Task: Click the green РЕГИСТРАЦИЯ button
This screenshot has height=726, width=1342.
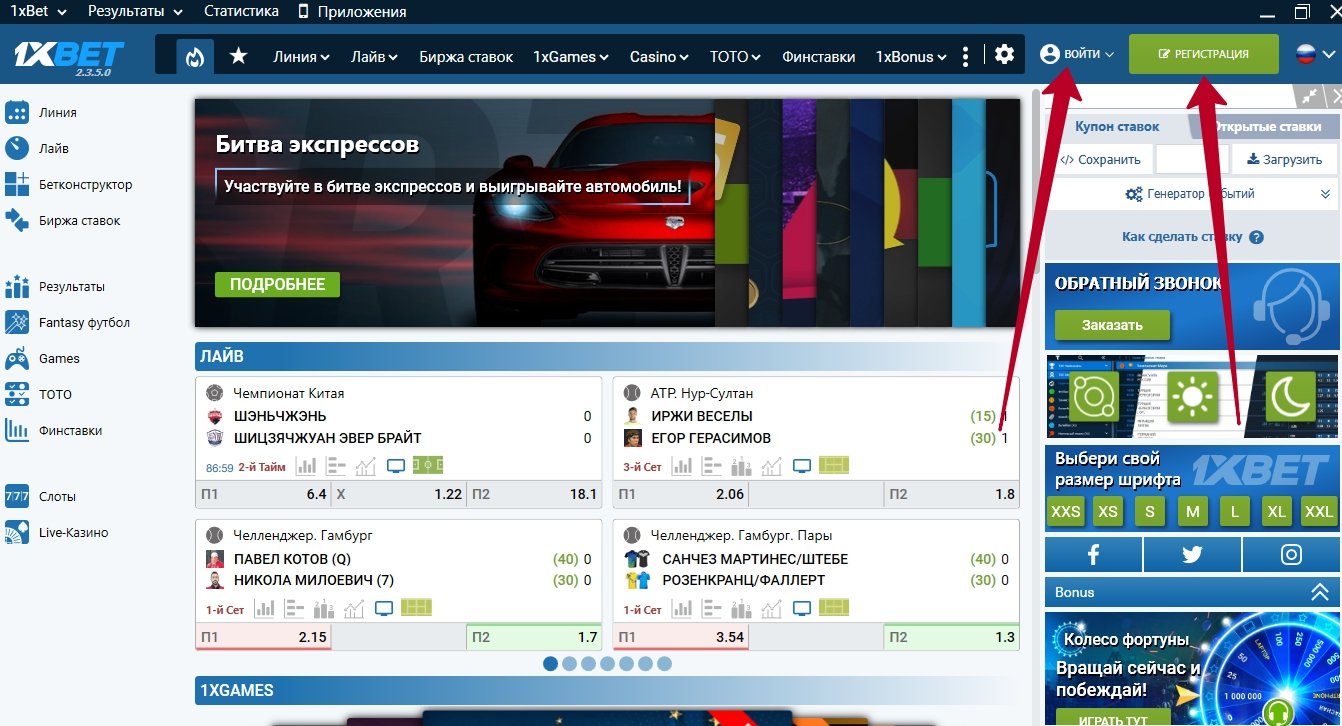Action: click(x=1203, y=54)
